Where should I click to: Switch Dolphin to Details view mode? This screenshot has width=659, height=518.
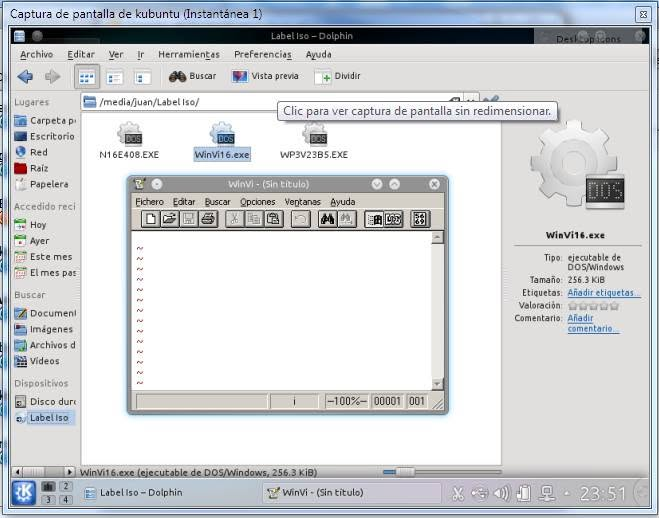114,77
